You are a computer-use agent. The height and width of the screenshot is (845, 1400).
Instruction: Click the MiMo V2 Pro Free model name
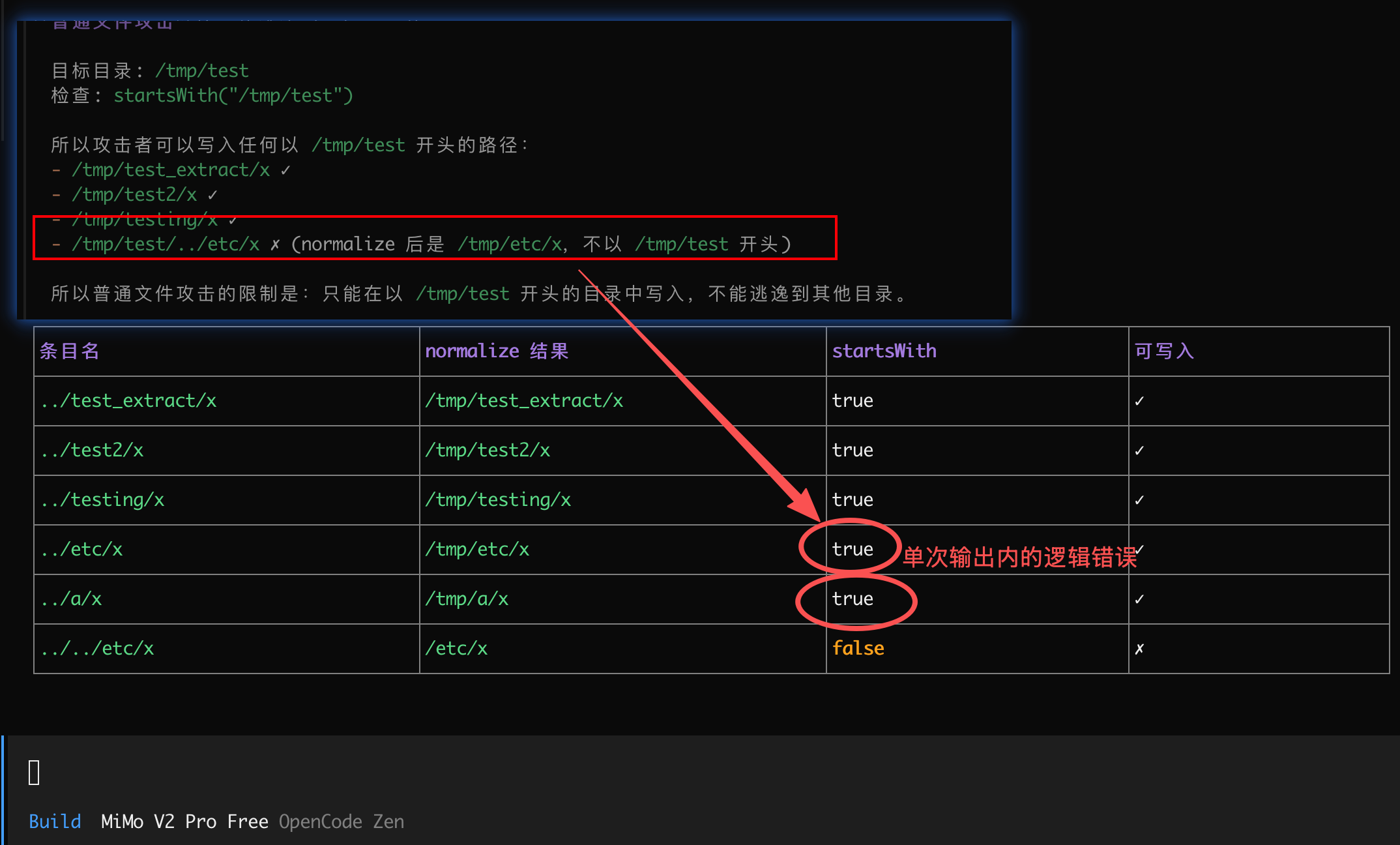(x=184, y=822)
